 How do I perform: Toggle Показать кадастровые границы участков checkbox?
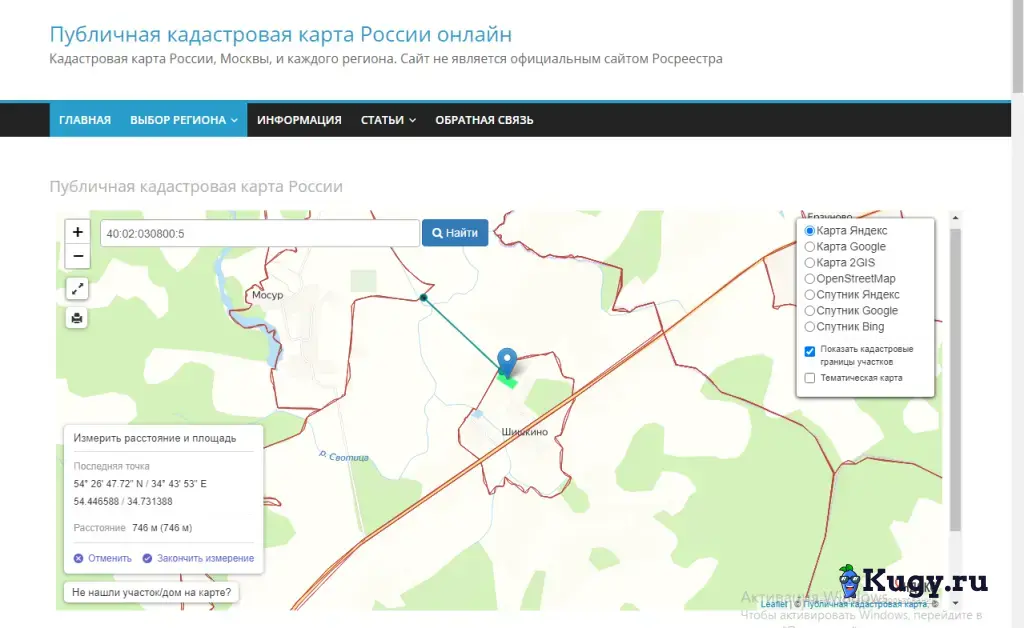point(810,351)
